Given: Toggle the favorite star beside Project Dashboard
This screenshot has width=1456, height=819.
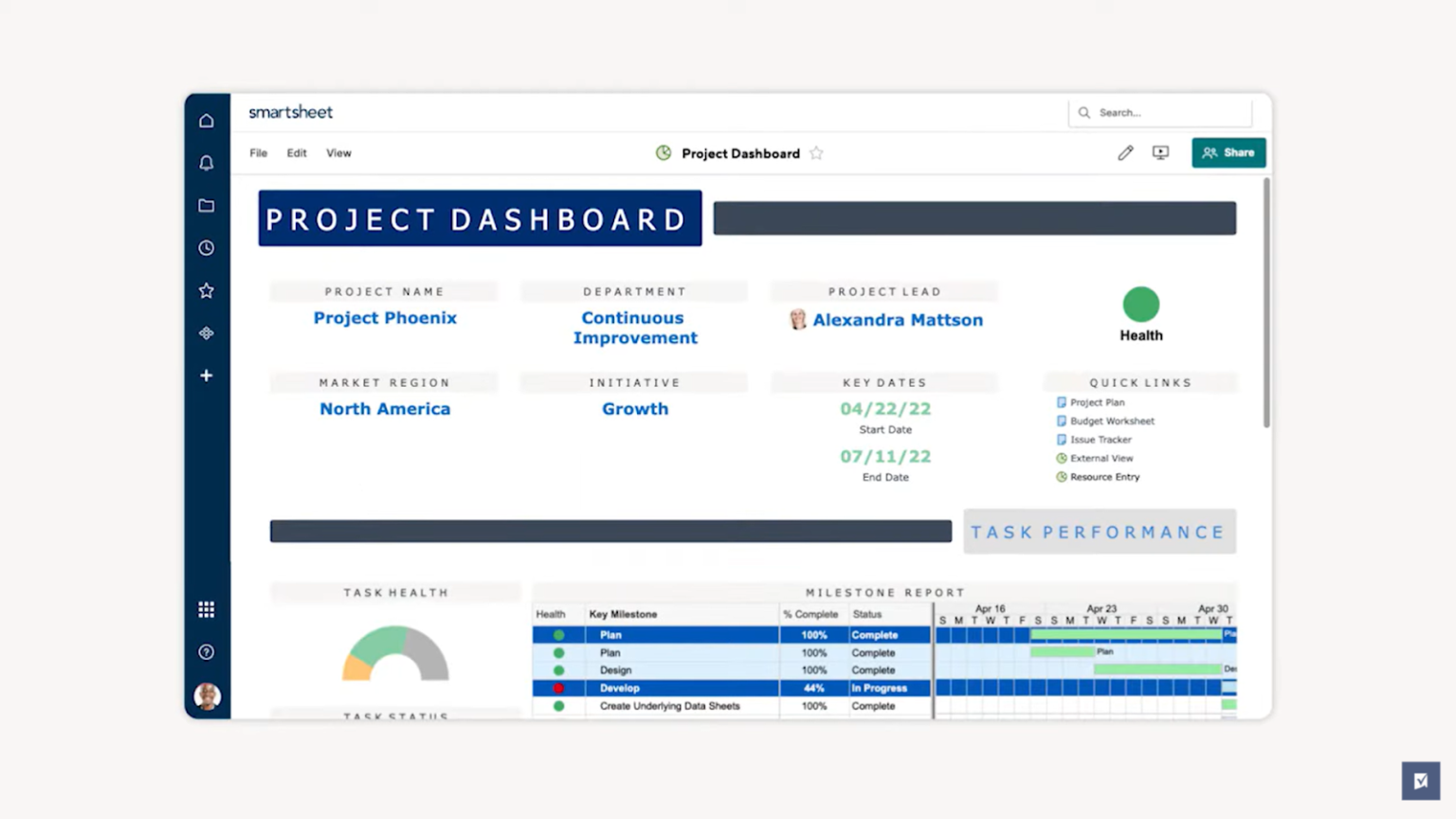Looking at the screenshot, I should [816, 153].
